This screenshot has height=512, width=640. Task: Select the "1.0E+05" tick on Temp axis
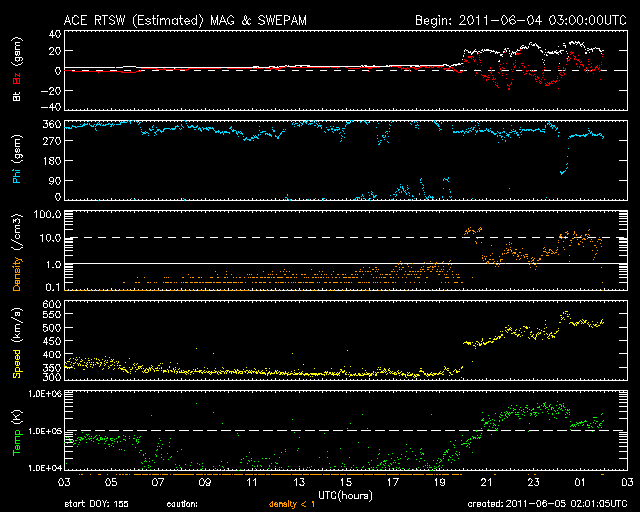click(x=45, y=431)
